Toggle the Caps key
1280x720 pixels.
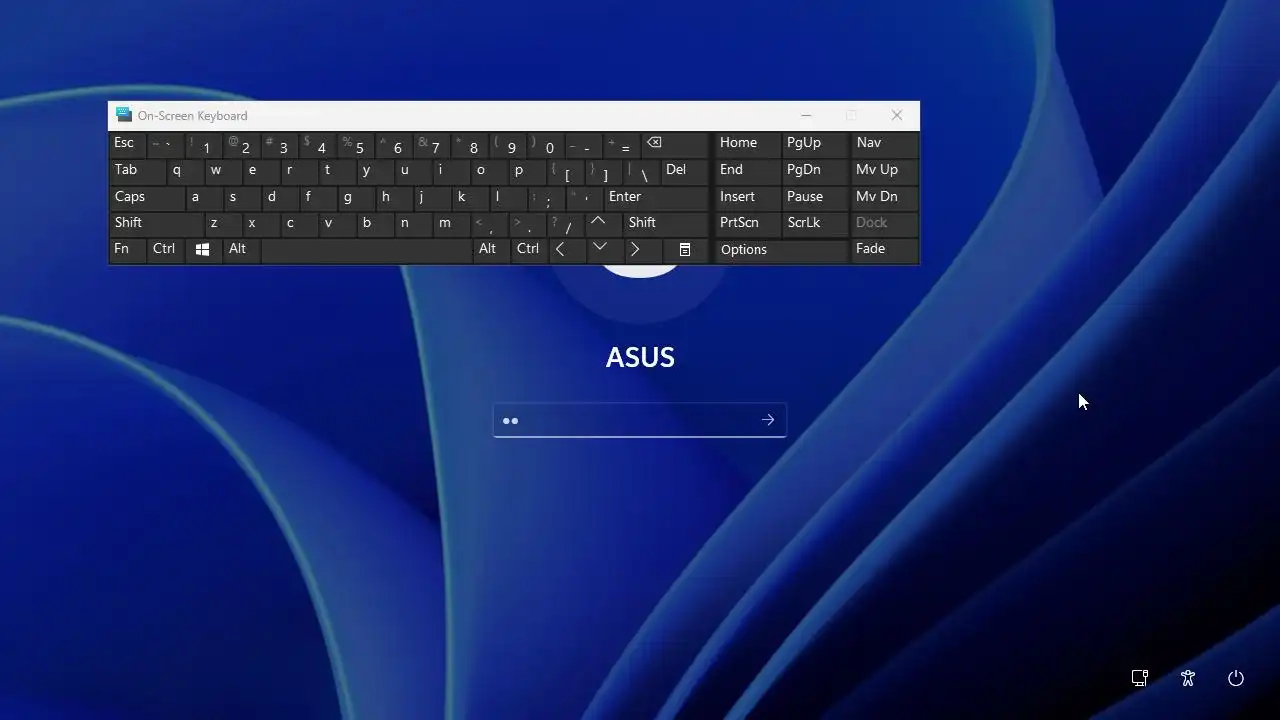(x=145, y=197)
